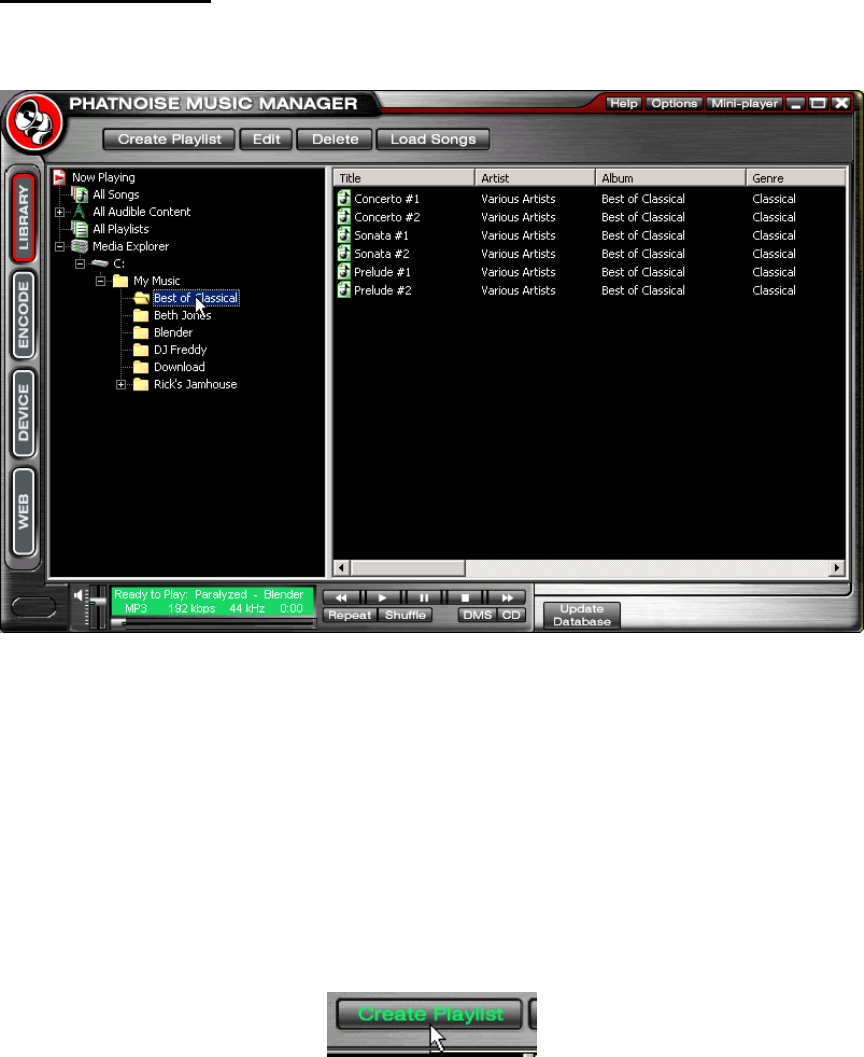Viewport: 864px width, 1057px height.
Task: Click the green Create Playlist button below
Action: [430, 1014]
